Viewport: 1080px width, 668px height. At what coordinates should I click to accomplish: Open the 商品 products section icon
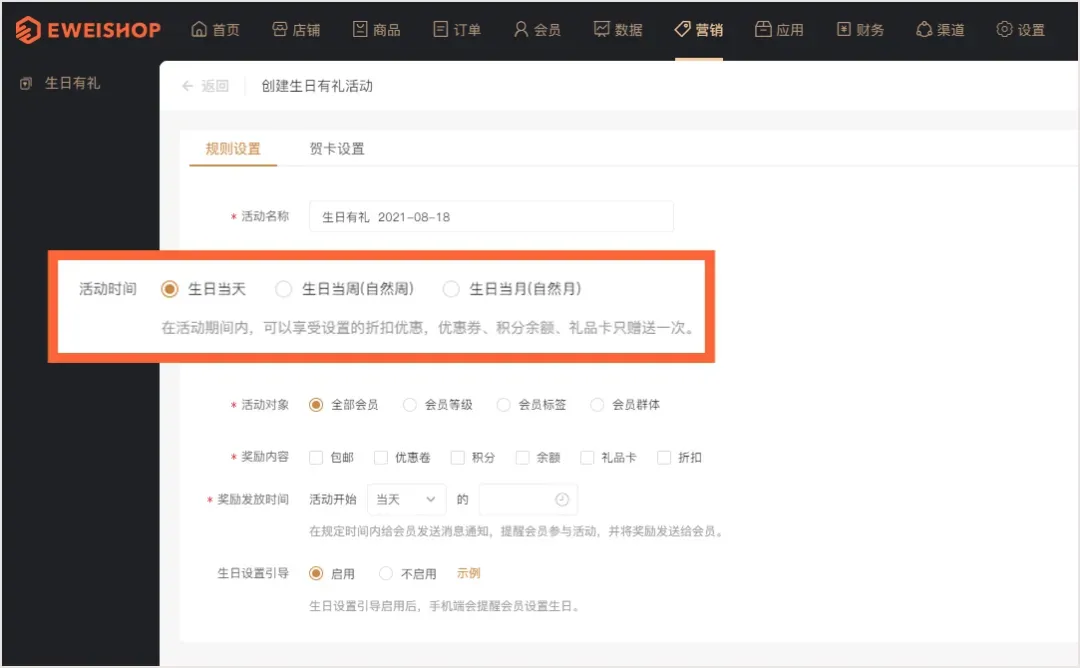coord(361,29)
